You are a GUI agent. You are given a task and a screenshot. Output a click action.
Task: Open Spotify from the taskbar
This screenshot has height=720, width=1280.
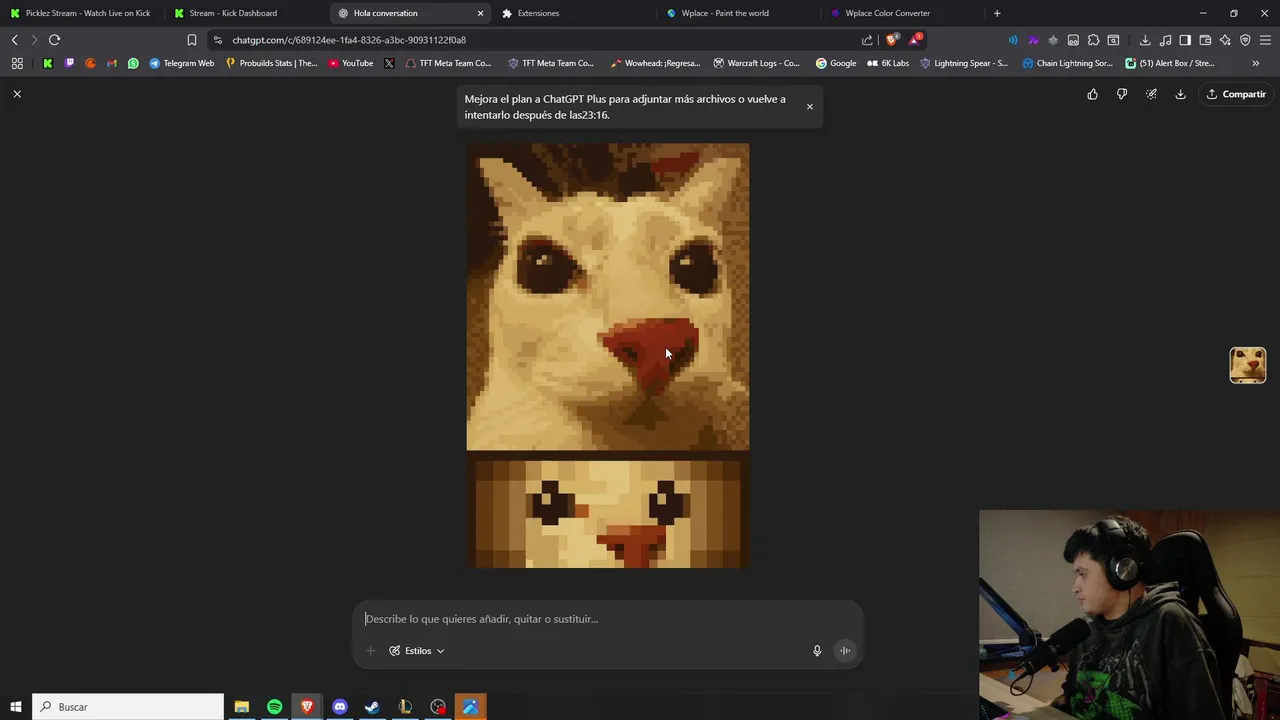274,707
